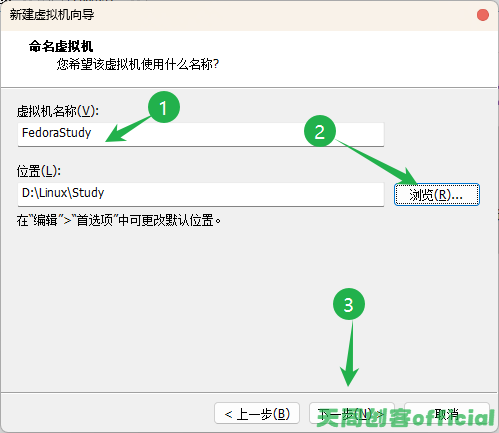Click the green circle numbered 2
Screen dimensions: 499x433
(320, 131)
